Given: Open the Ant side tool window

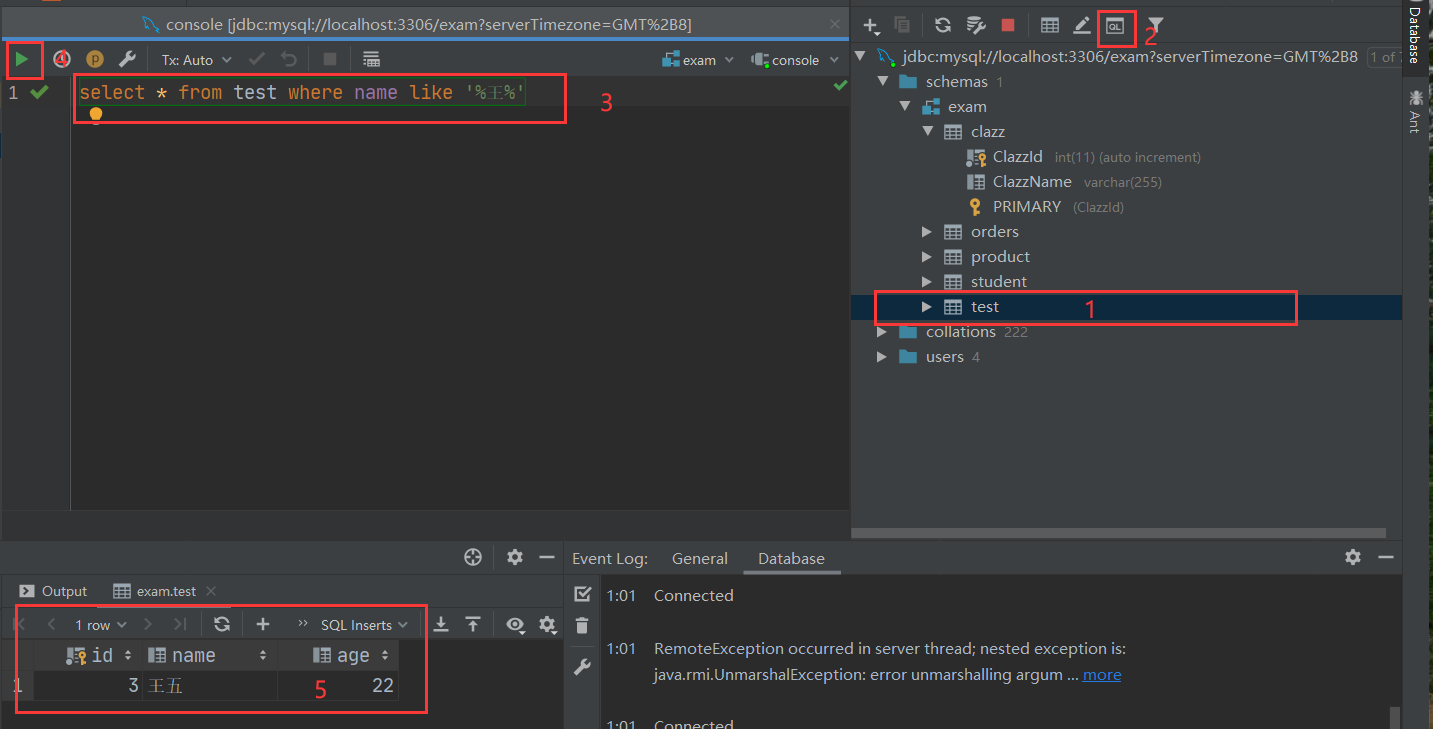Looking at the screenshot, I should click(1414, 111).
